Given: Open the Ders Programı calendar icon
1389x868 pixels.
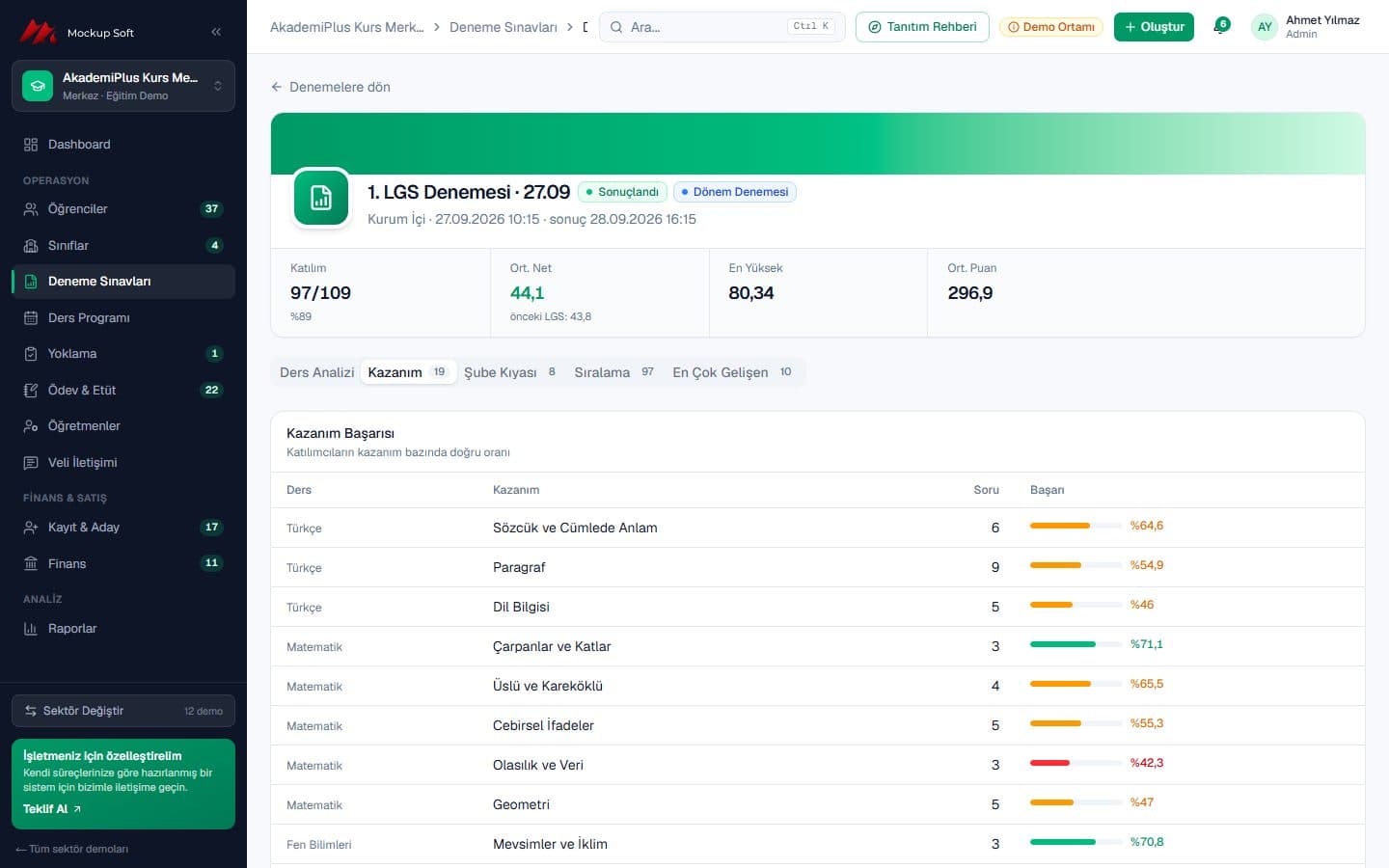Looking at the screenshot, I should [x=31, y=318].
